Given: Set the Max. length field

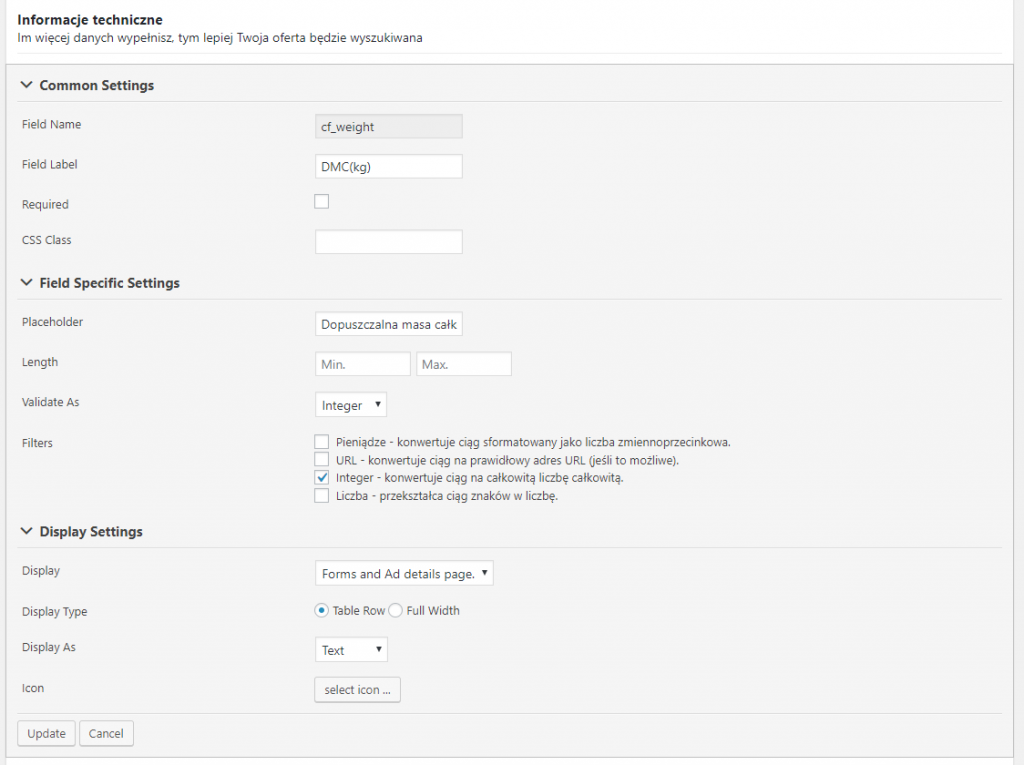Looking at the screenshot, I should click(x=464, y=364).
